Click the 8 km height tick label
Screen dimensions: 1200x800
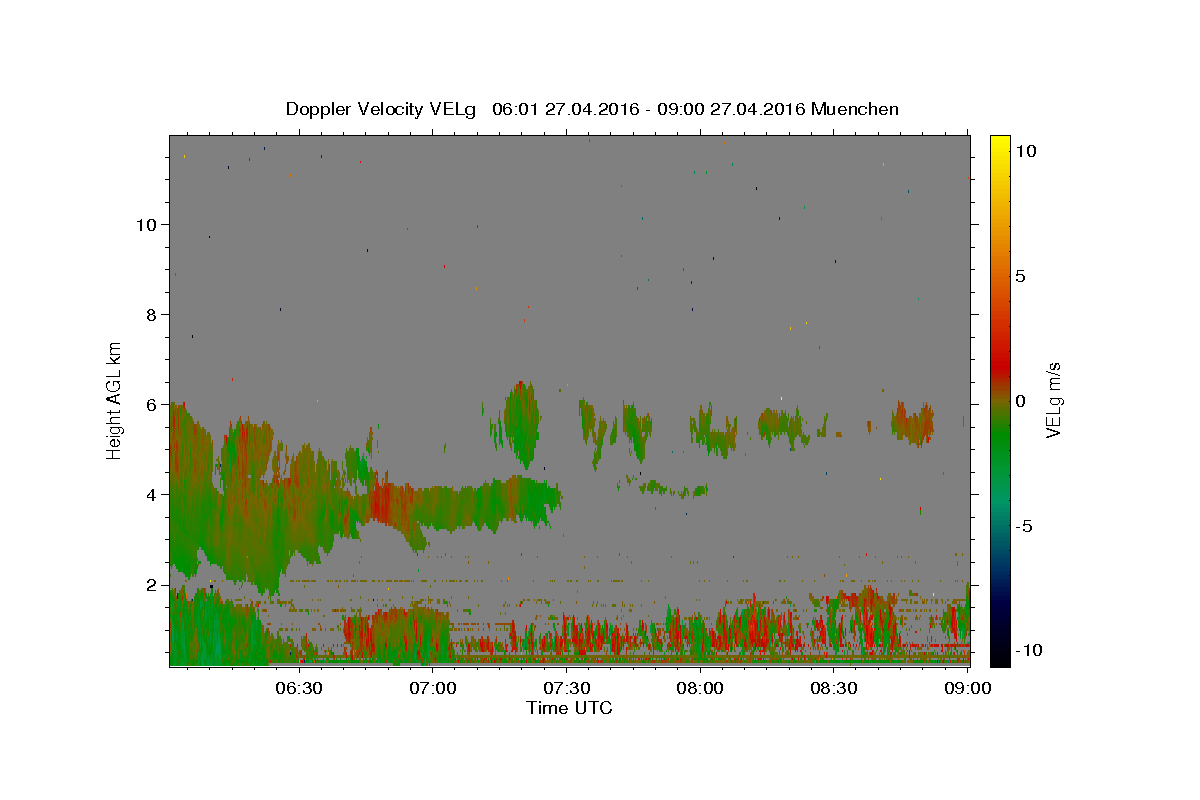click(x=151, y=314)
